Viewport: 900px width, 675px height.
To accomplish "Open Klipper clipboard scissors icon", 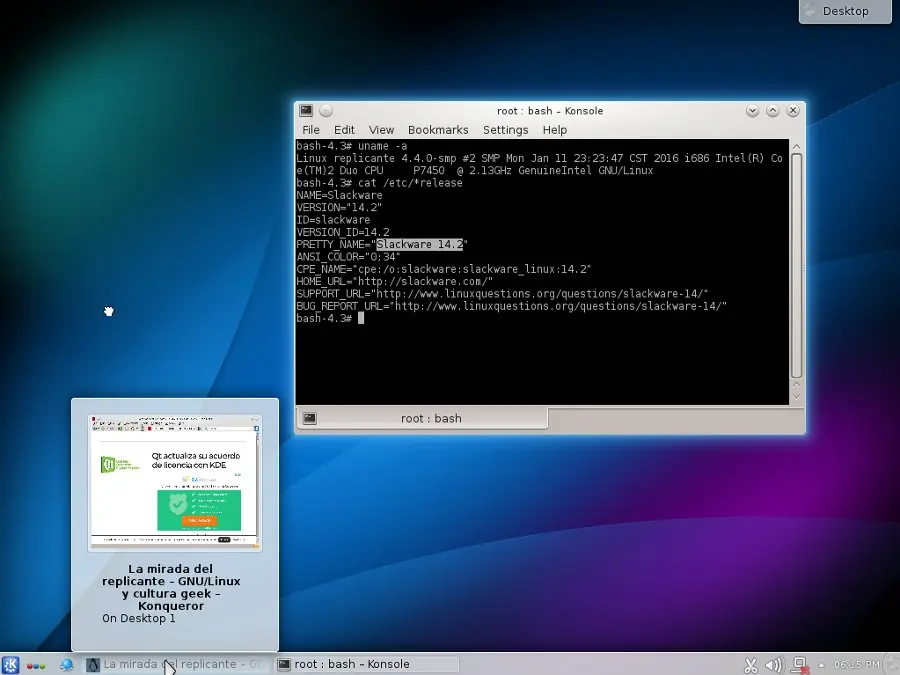I will pyautogui.click(x=751, y=665).
